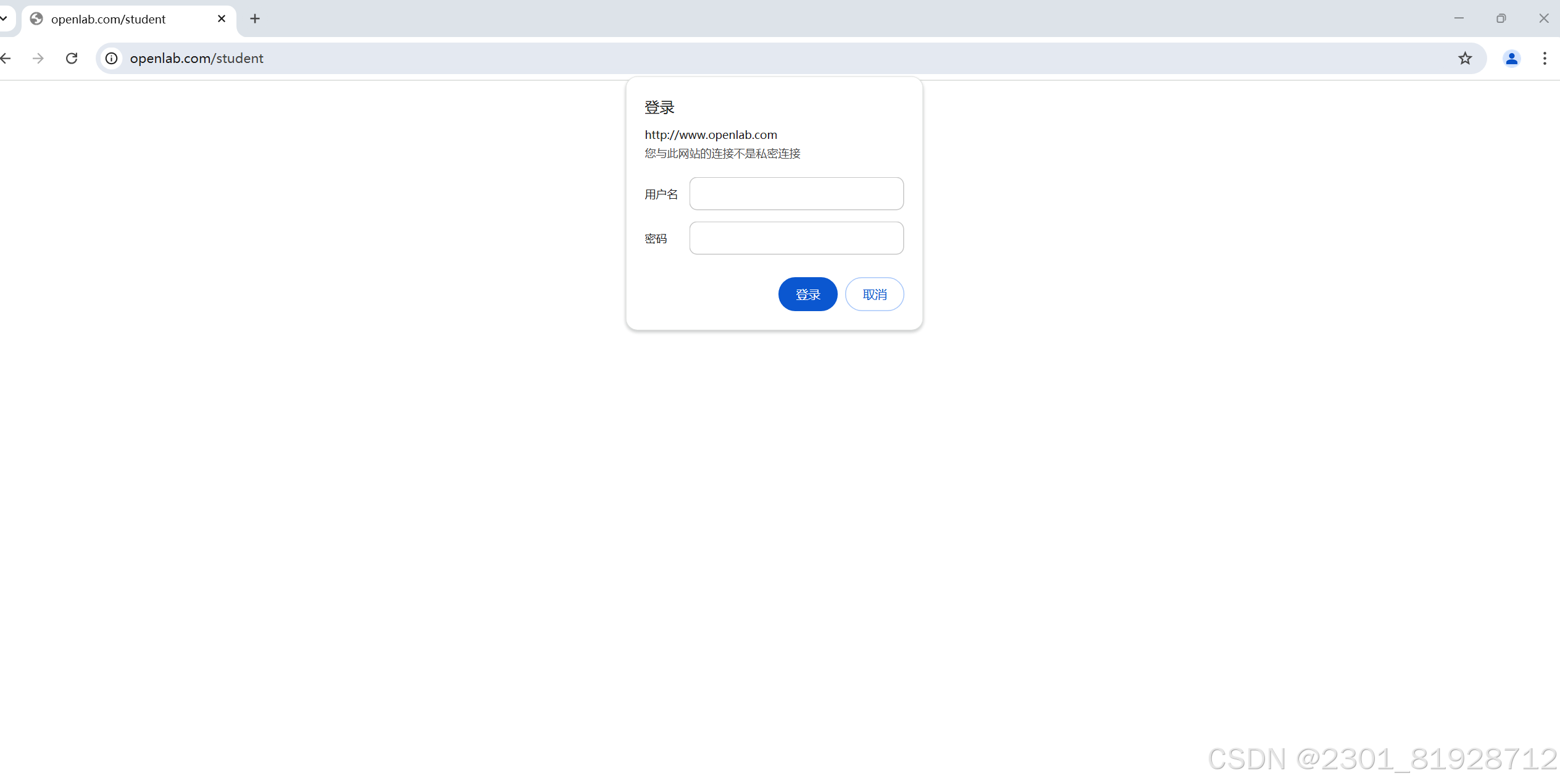Restore down the browser window
Viewport: 1560px width, 784px height.
[1501, 19]
